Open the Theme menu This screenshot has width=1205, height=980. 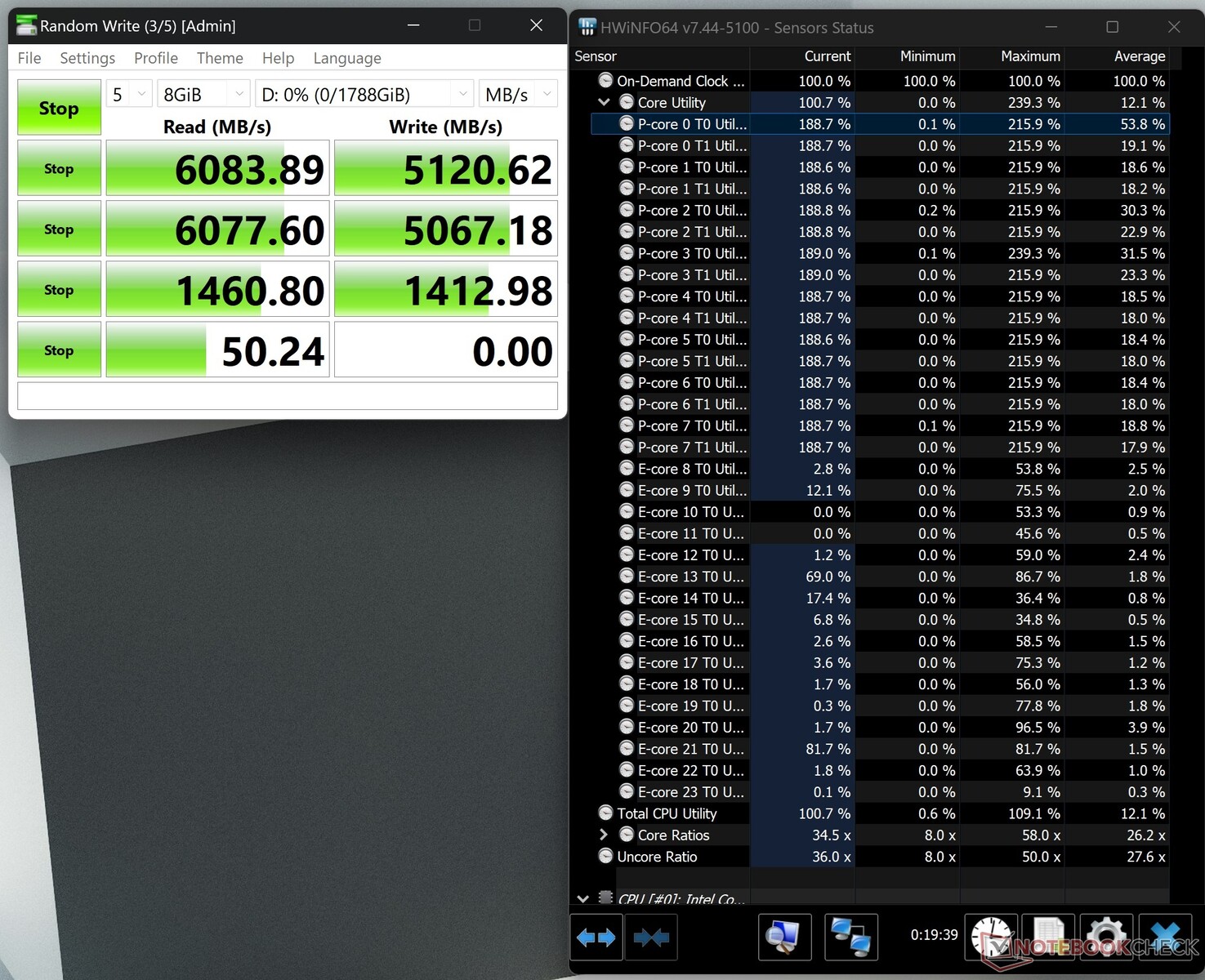coord(219,58)
